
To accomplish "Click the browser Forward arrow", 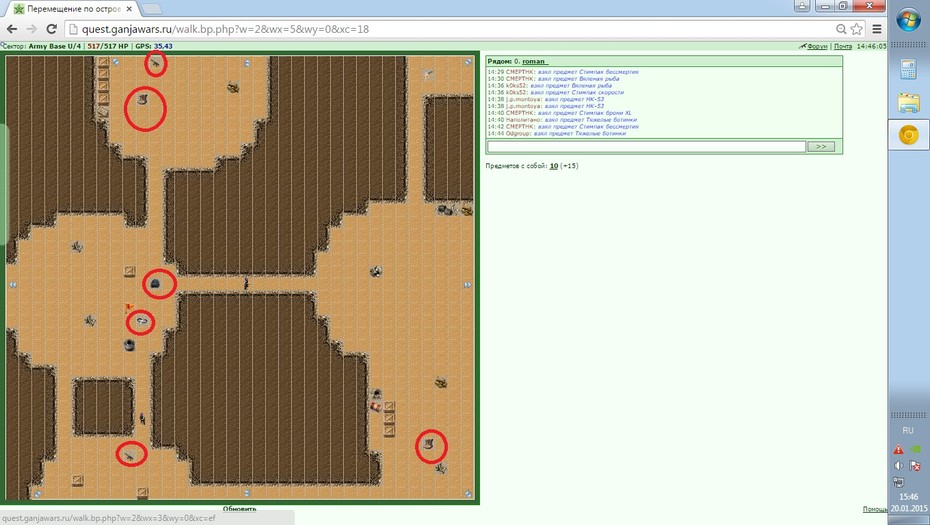I will [31, 29].
